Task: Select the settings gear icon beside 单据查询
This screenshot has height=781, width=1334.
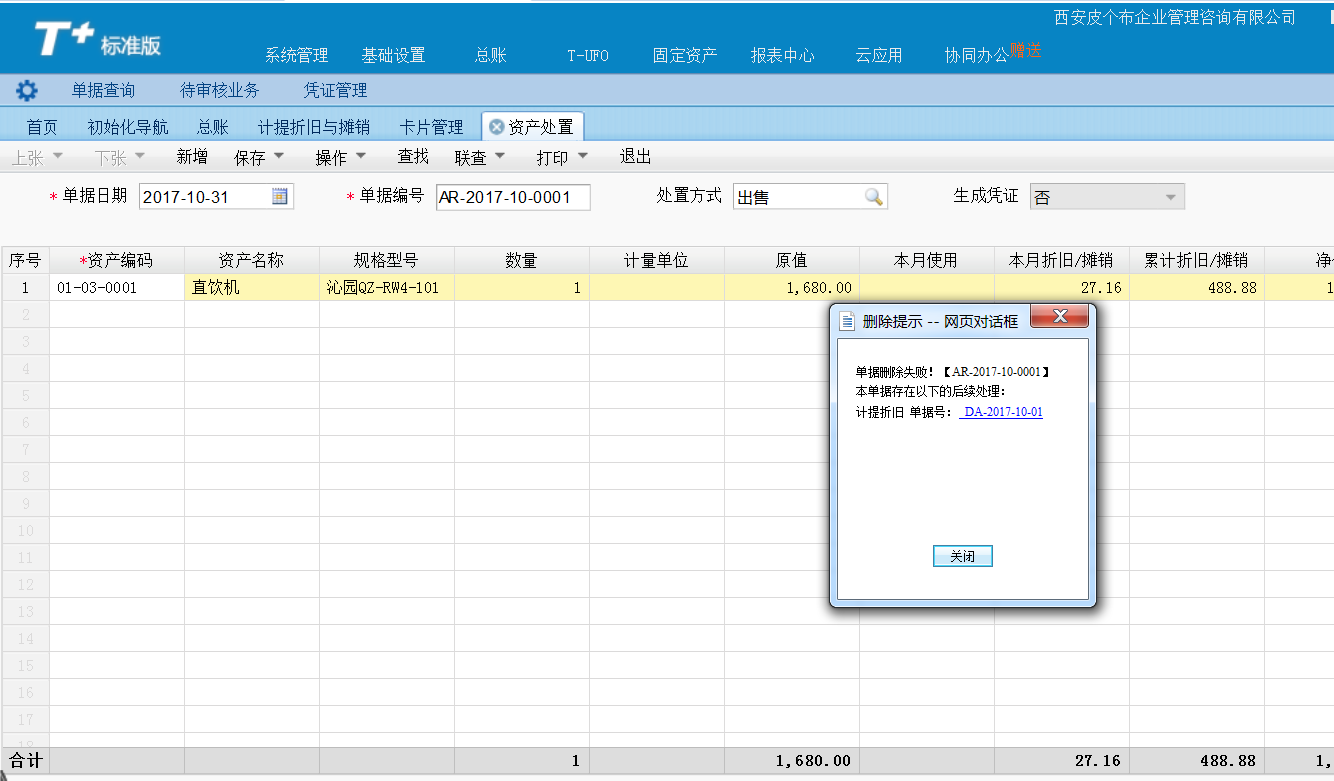Action: pos(26,89)
